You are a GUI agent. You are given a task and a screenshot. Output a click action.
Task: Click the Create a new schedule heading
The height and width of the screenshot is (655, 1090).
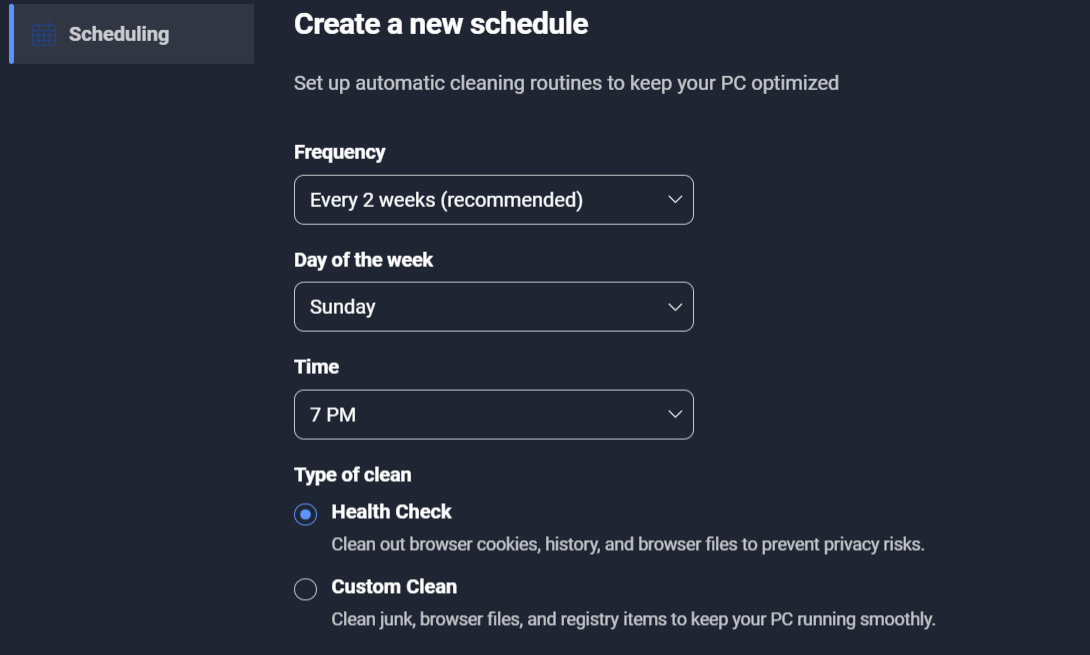[x=441, y=24]
